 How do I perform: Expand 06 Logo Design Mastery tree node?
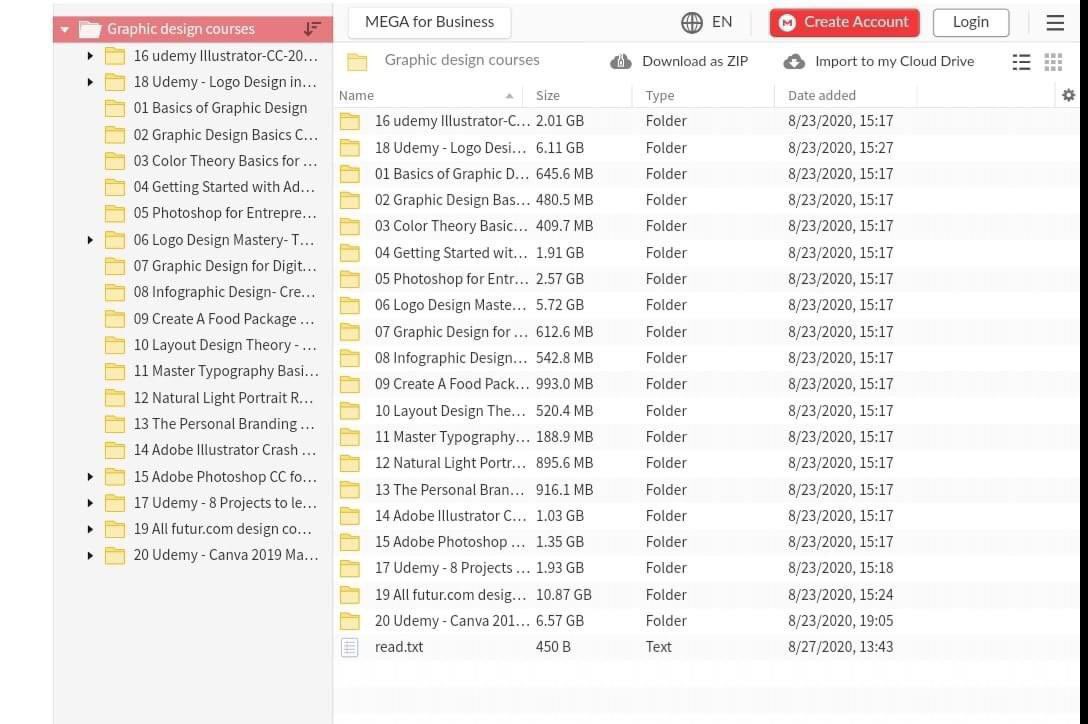pyautogui.click(x=90, y=240)
